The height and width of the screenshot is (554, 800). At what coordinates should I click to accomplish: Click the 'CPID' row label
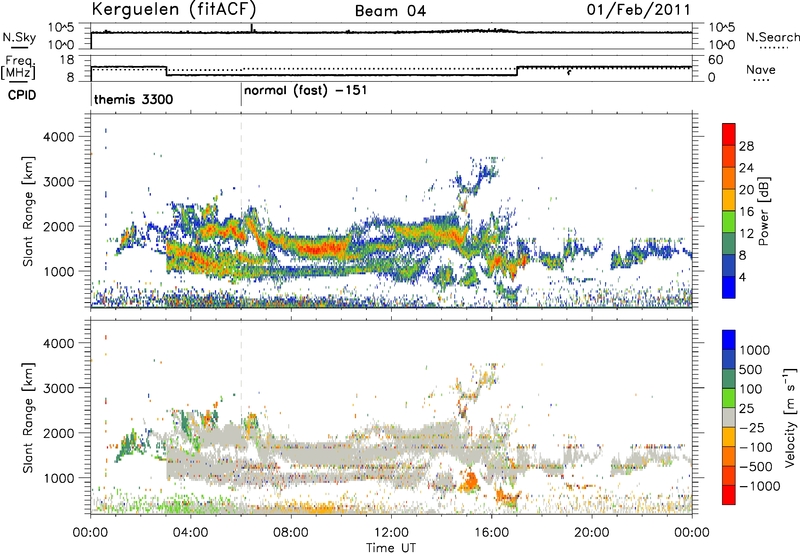coord(22,95)
